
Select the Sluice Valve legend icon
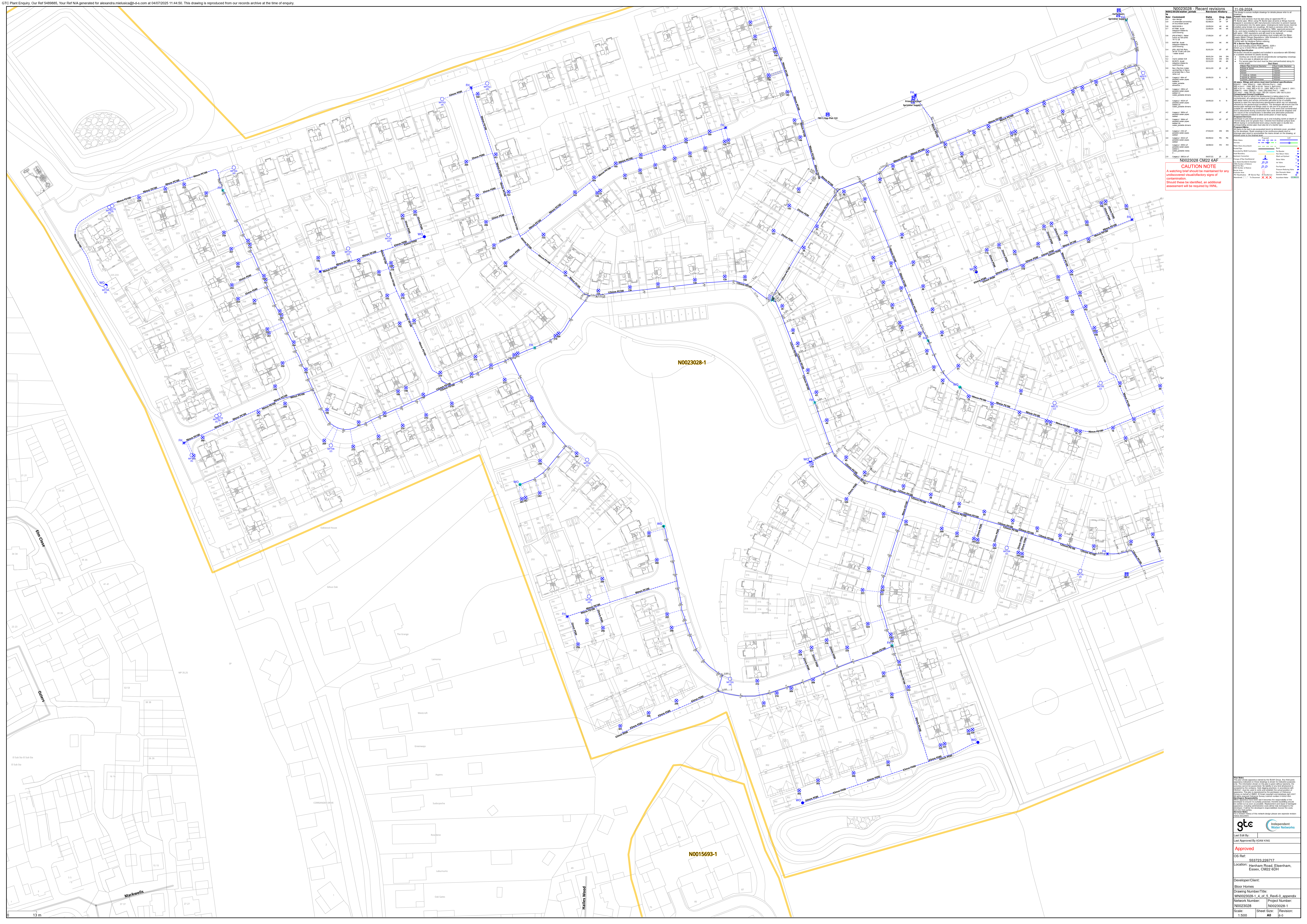coord(1298,161)
